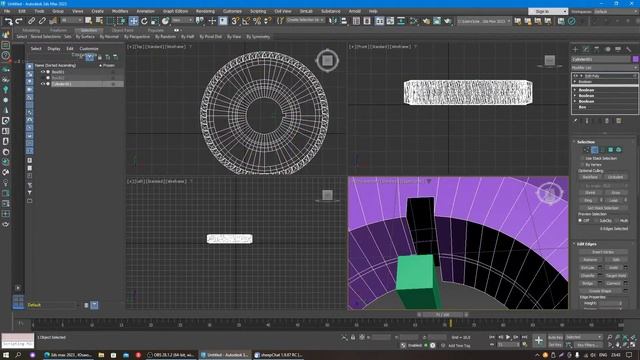Click the Insert Vertex button
640x360 pixels.
tap(603, 252)
